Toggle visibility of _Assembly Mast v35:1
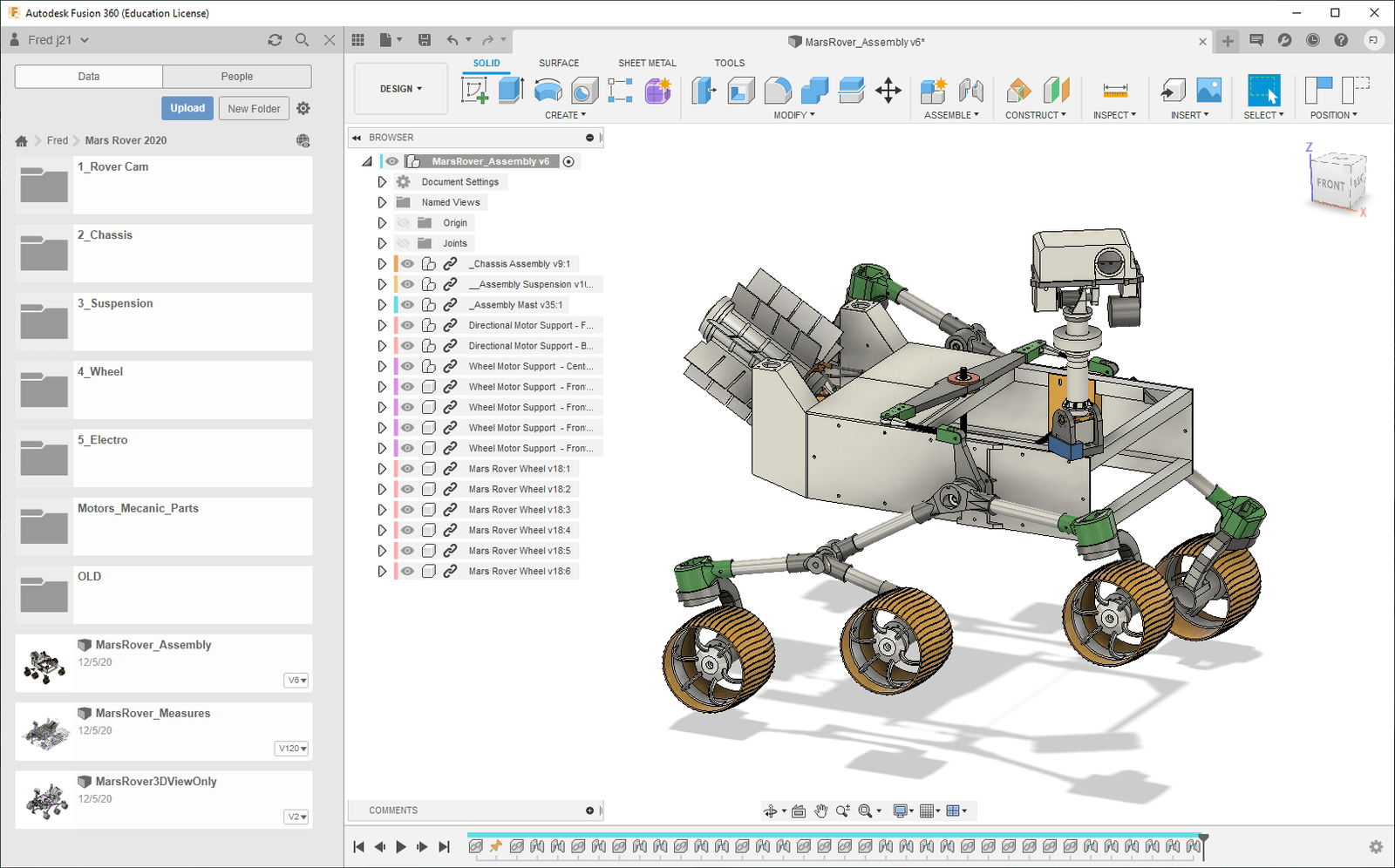This screenshot has height=868, width=1395. click(408, 305)
